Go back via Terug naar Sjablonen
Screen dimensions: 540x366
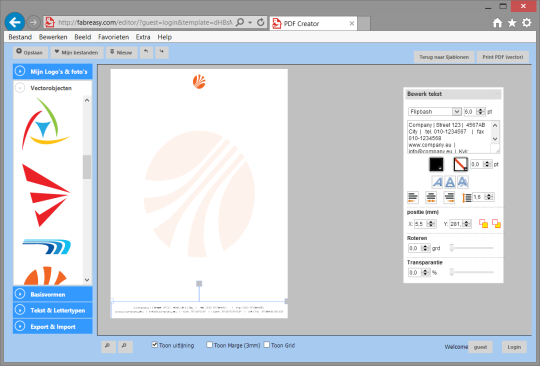tap(444, 57)
